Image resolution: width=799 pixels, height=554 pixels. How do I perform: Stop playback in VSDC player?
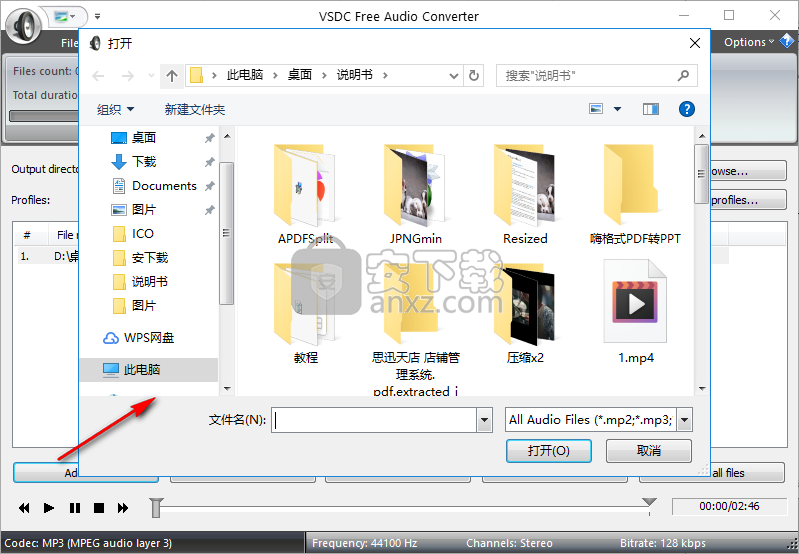tap(99, 508)
